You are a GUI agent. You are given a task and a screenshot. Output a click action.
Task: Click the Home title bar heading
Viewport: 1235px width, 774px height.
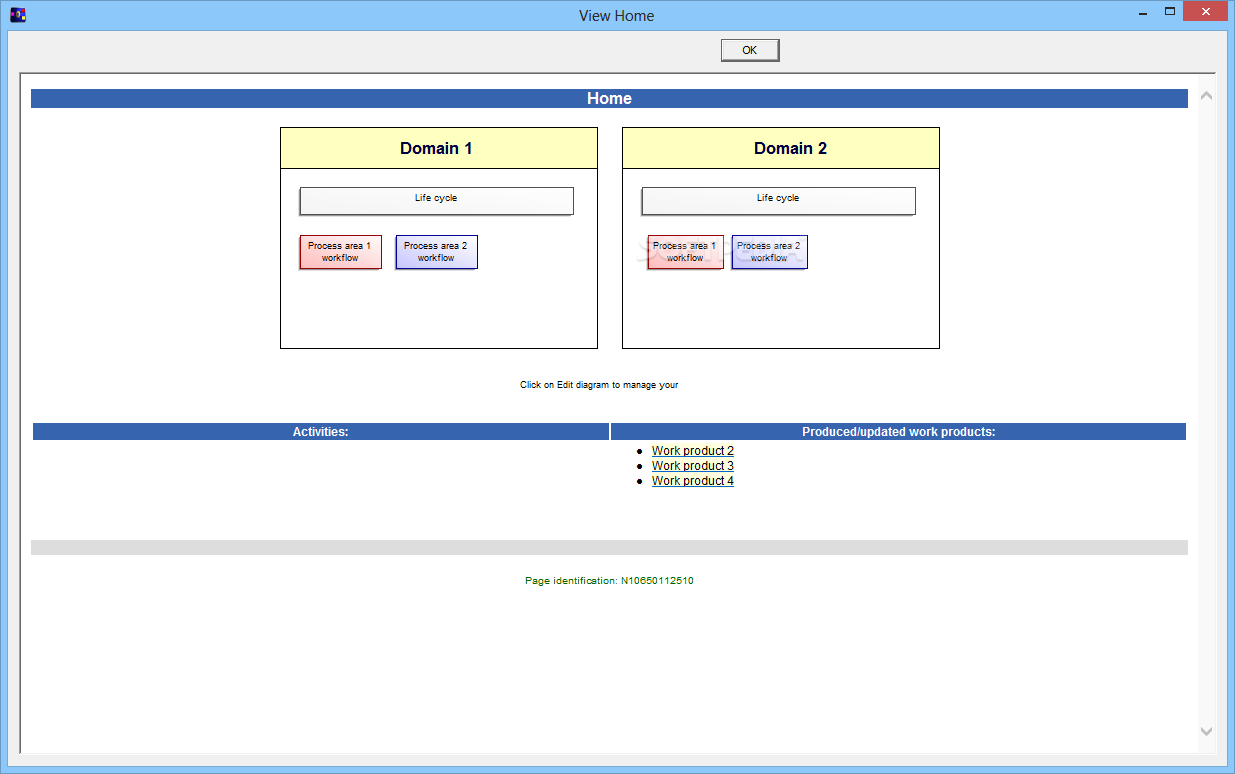pos(609,98)
